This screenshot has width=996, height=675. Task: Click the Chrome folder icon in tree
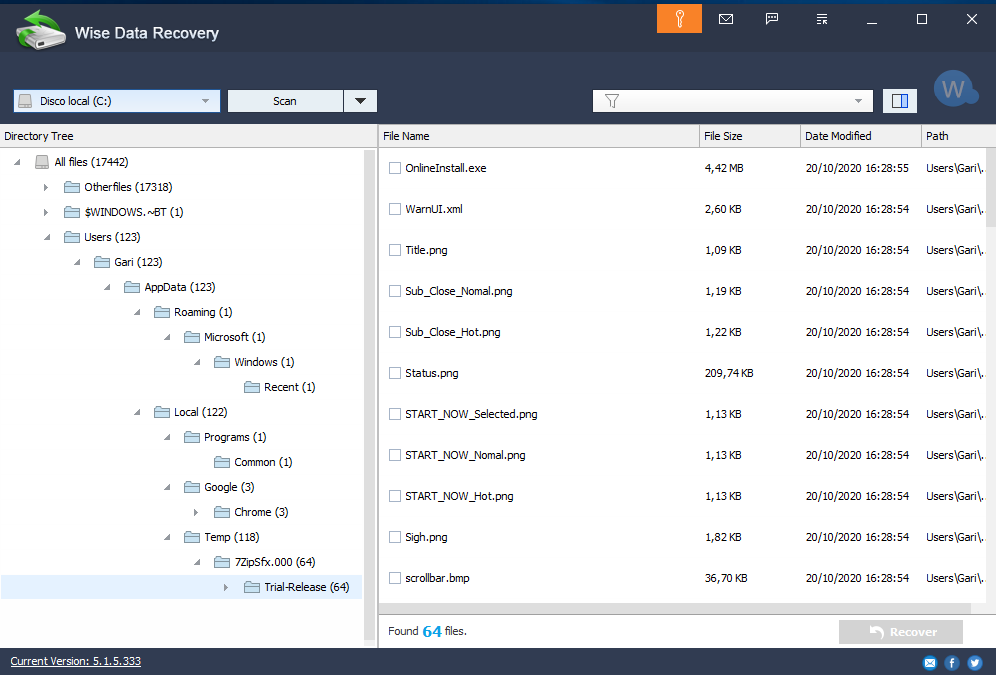pos(222,512)
